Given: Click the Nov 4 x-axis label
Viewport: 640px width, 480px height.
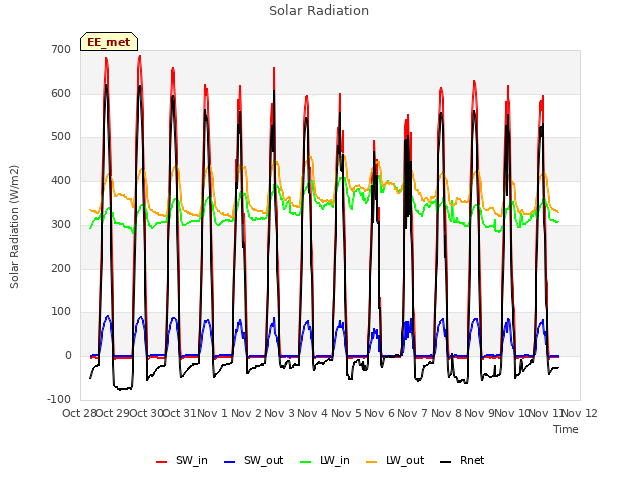Looking at the screenshot, I should point(313,413).
